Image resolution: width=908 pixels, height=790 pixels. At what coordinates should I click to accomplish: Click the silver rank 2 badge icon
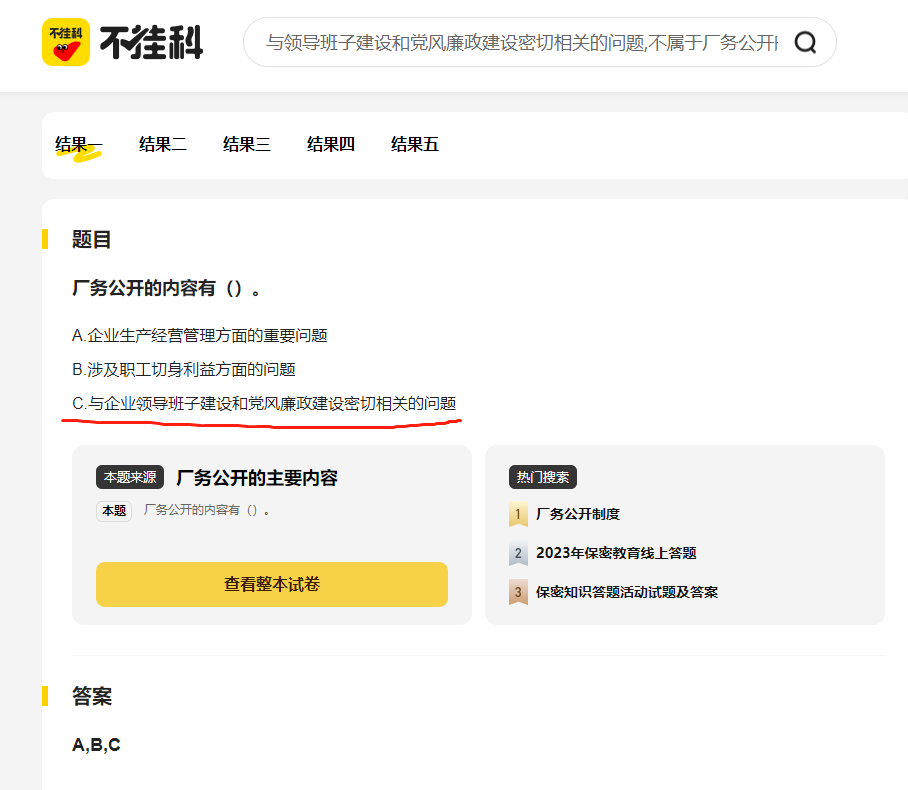tap(518, 554)
